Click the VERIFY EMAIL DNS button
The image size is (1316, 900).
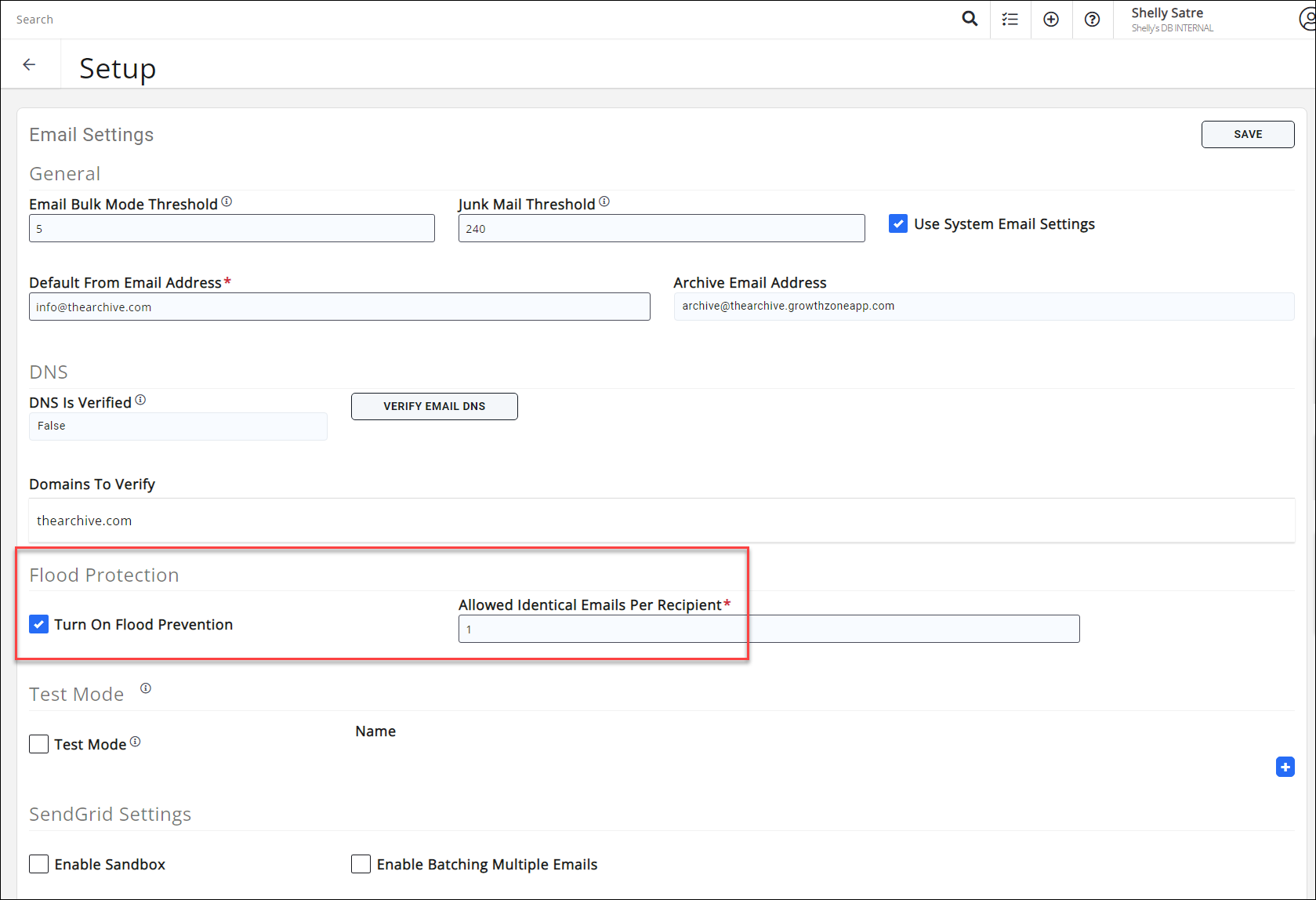pos(434,406)
